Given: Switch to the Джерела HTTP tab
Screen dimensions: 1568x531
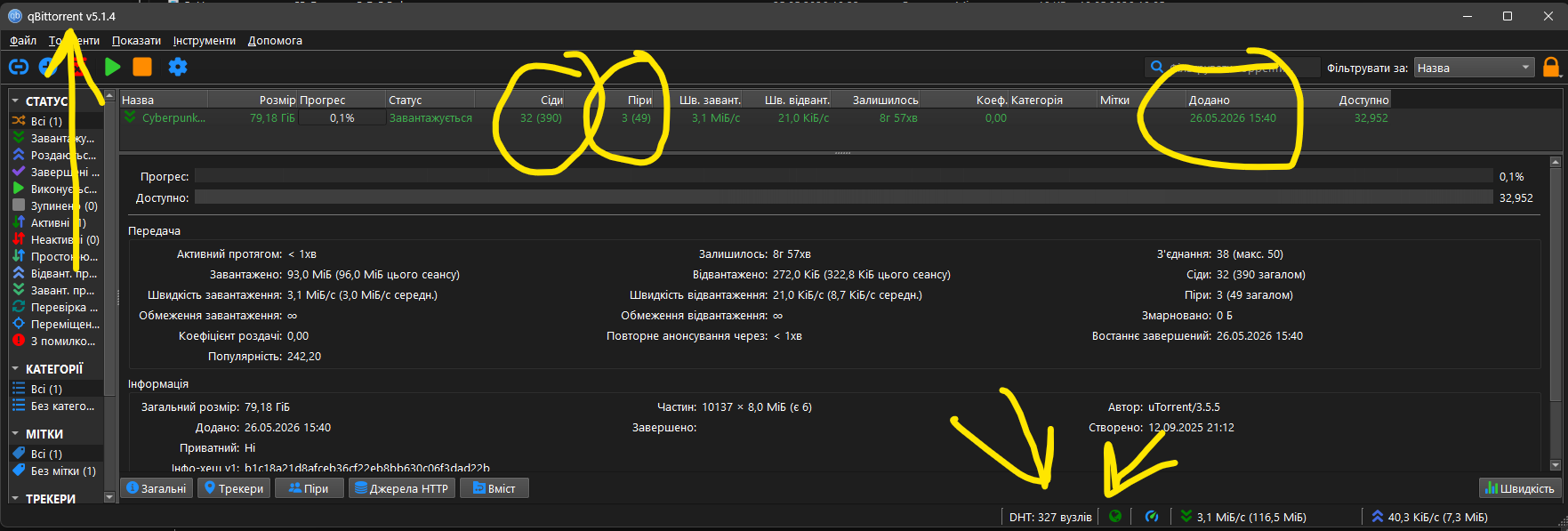Looking at the screenshot, I should [402, 488].
